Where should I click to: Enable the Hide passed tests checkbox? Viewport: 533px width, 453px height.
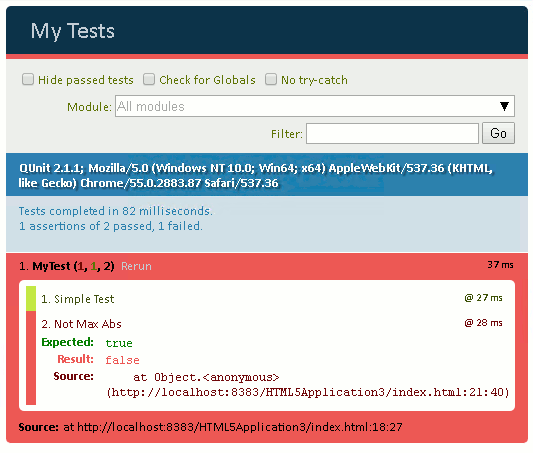click(x=28, y=80)
